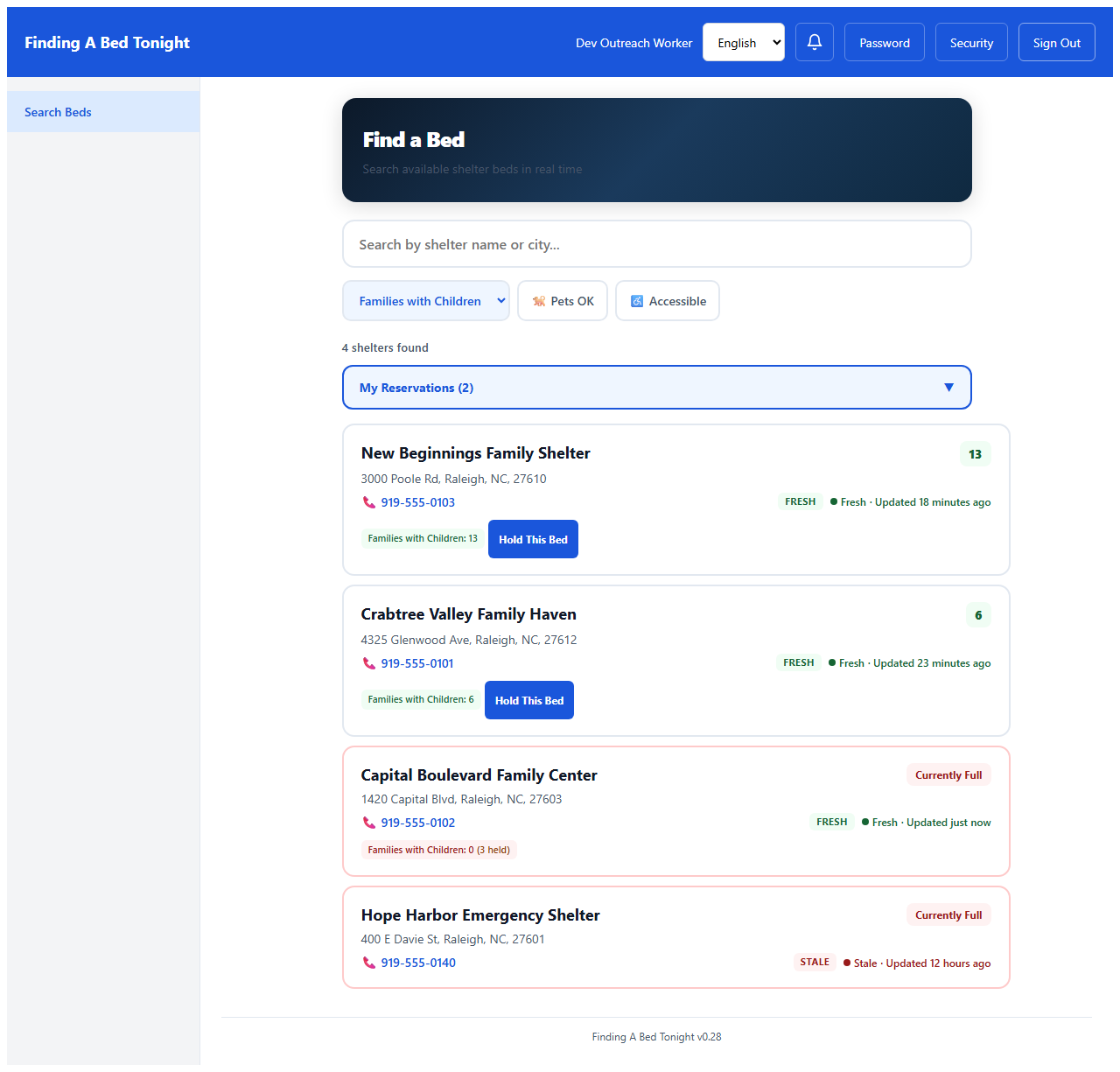Click red Stale status dot on Hope Harbor
The width and height of the screenshot is (1120, 1072).
(846, 963)
